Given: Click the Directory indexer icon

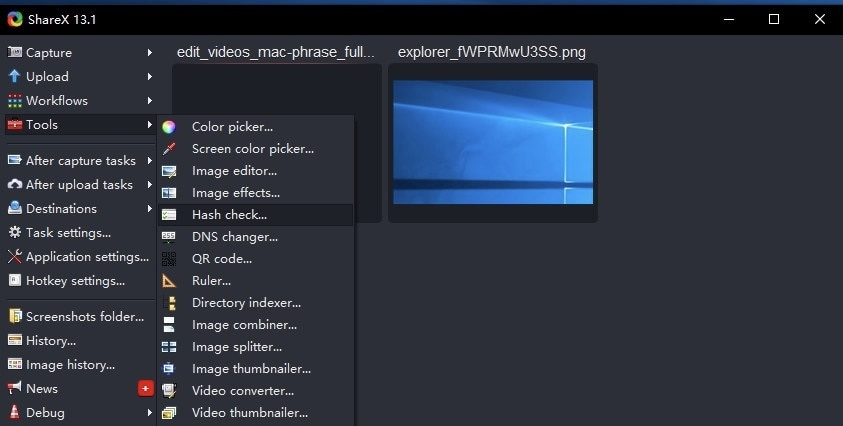Looking at the screenshot, I should point(170,303).
